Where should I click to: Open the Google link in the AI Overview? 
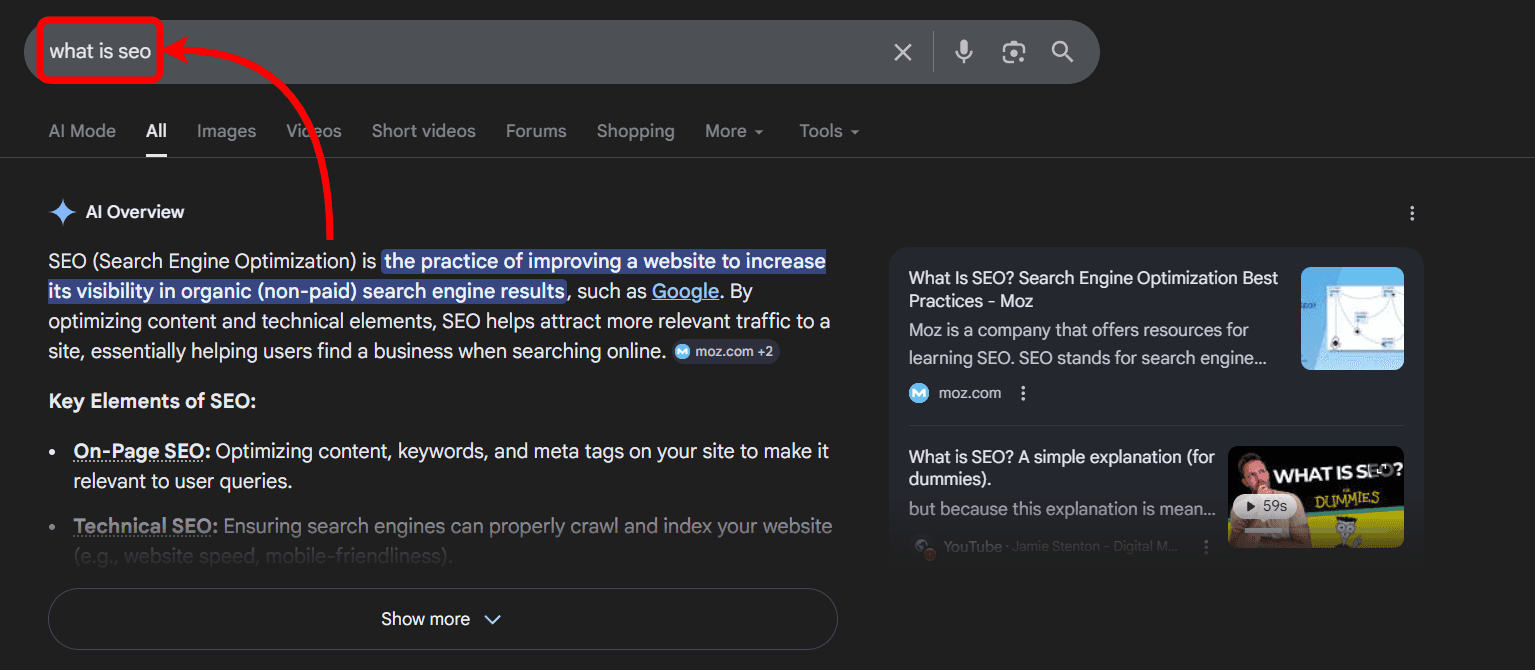pyautogui.click(x=684, y=290)
